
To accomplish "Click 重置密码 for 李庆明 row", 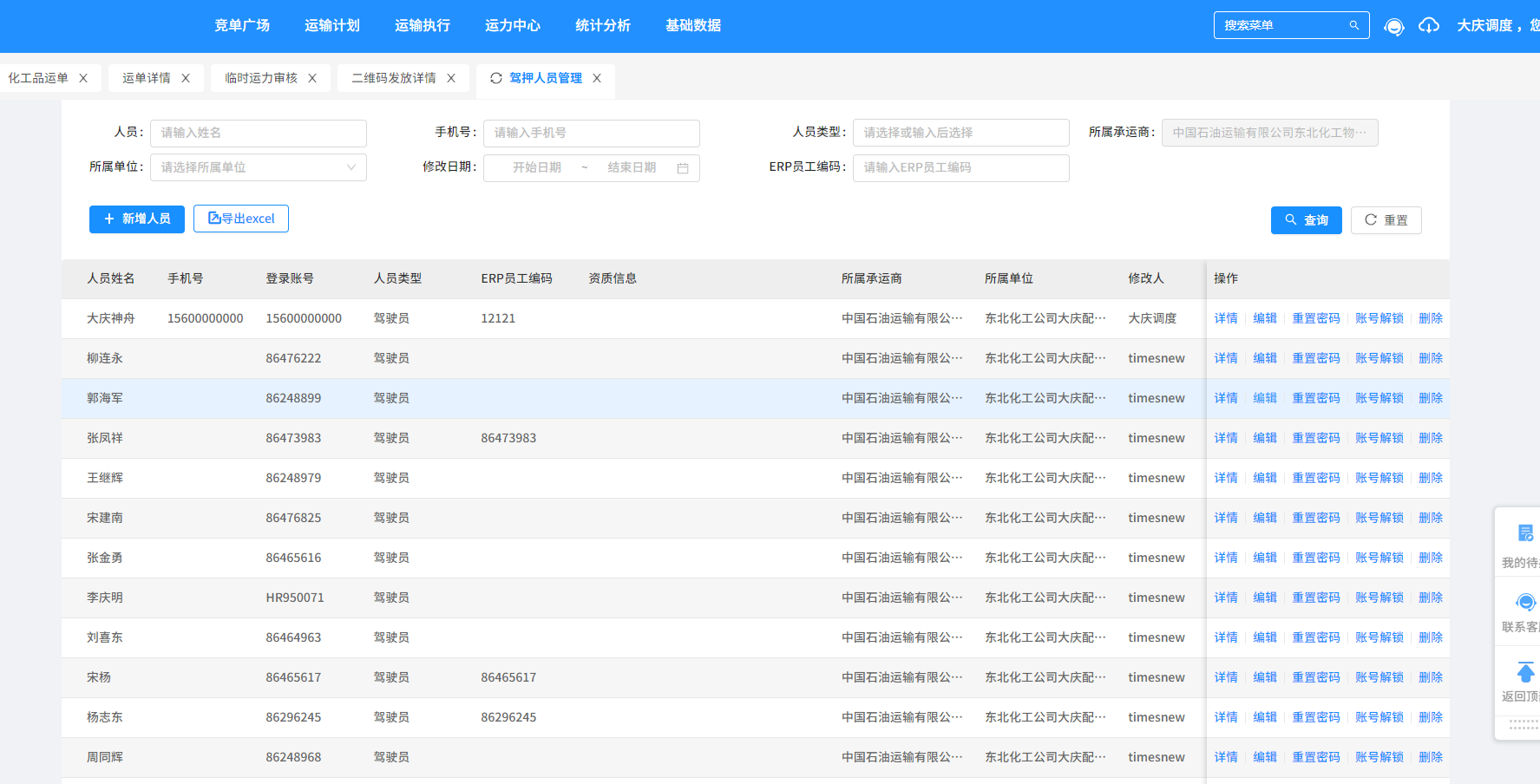I will [x=1316, y=598].
